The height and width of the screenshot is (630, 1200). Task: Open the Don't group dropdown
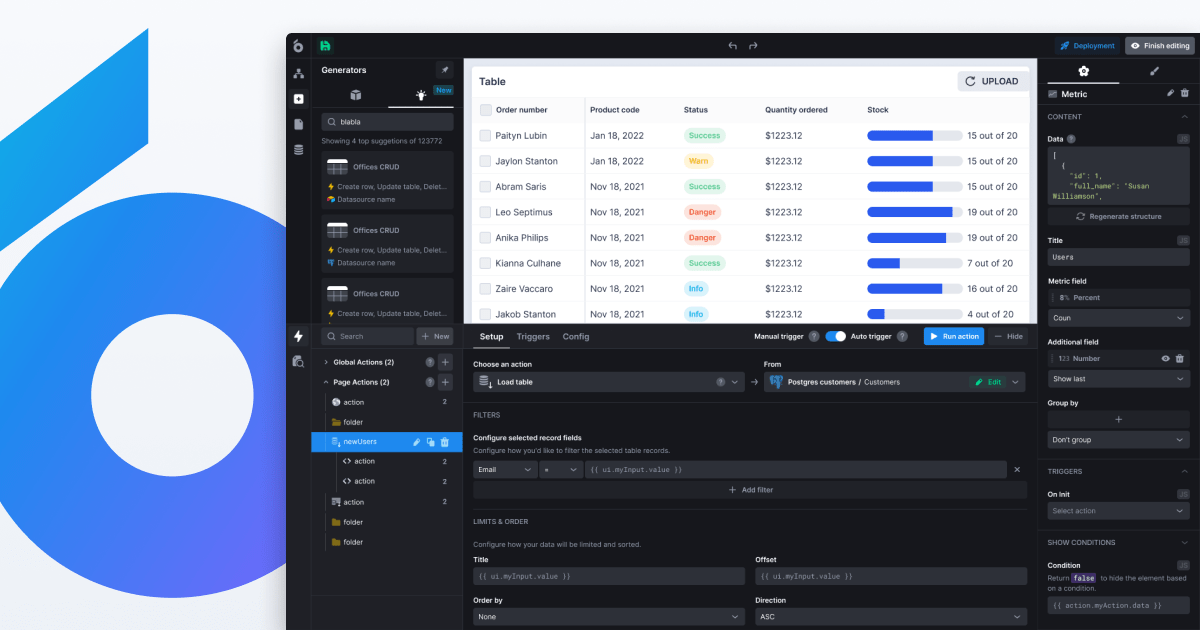pos(1117,439)
